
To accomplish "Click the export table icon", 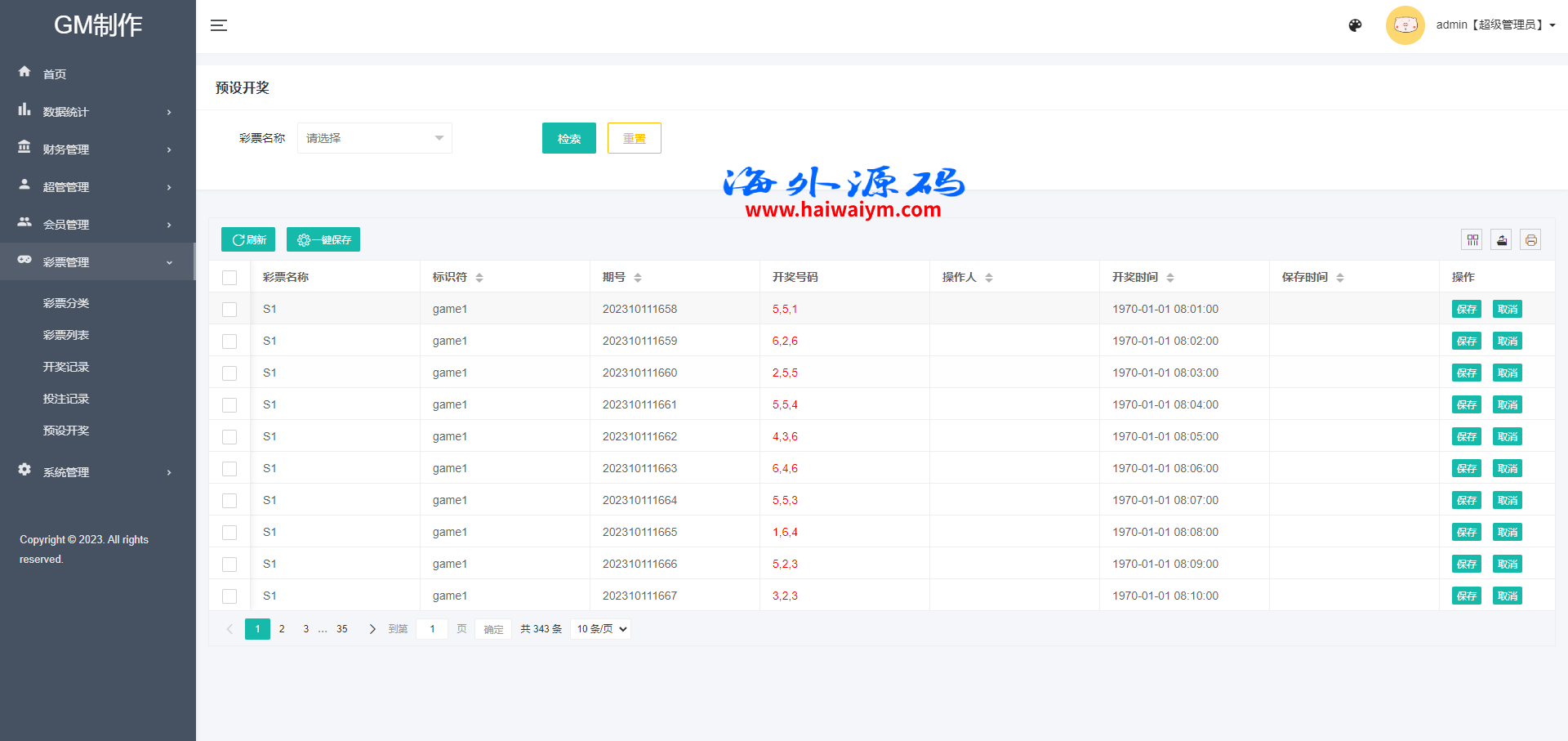I will click(x=1501, y=239).
